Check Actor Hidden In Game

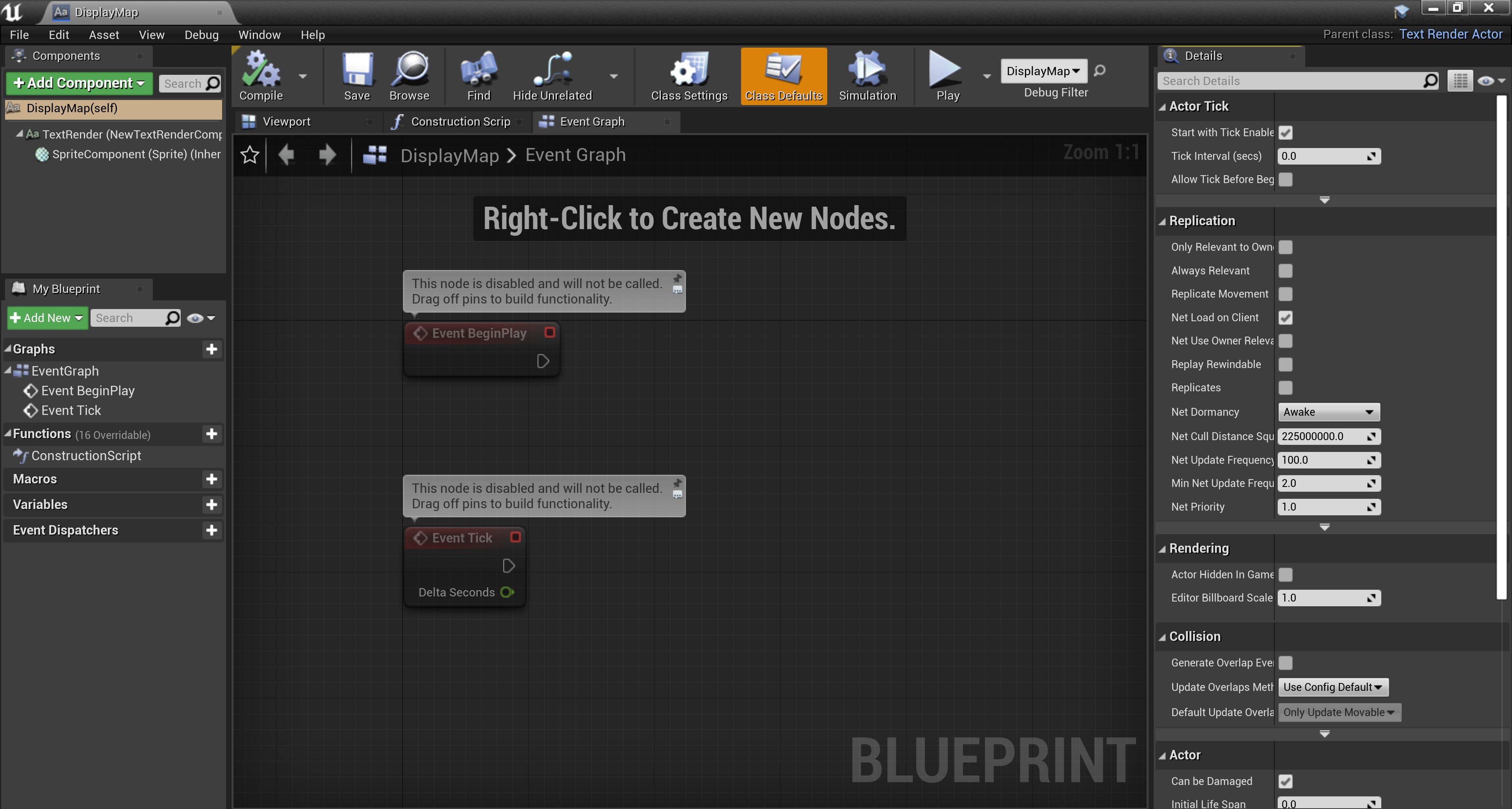click(x=1286, y=574)
